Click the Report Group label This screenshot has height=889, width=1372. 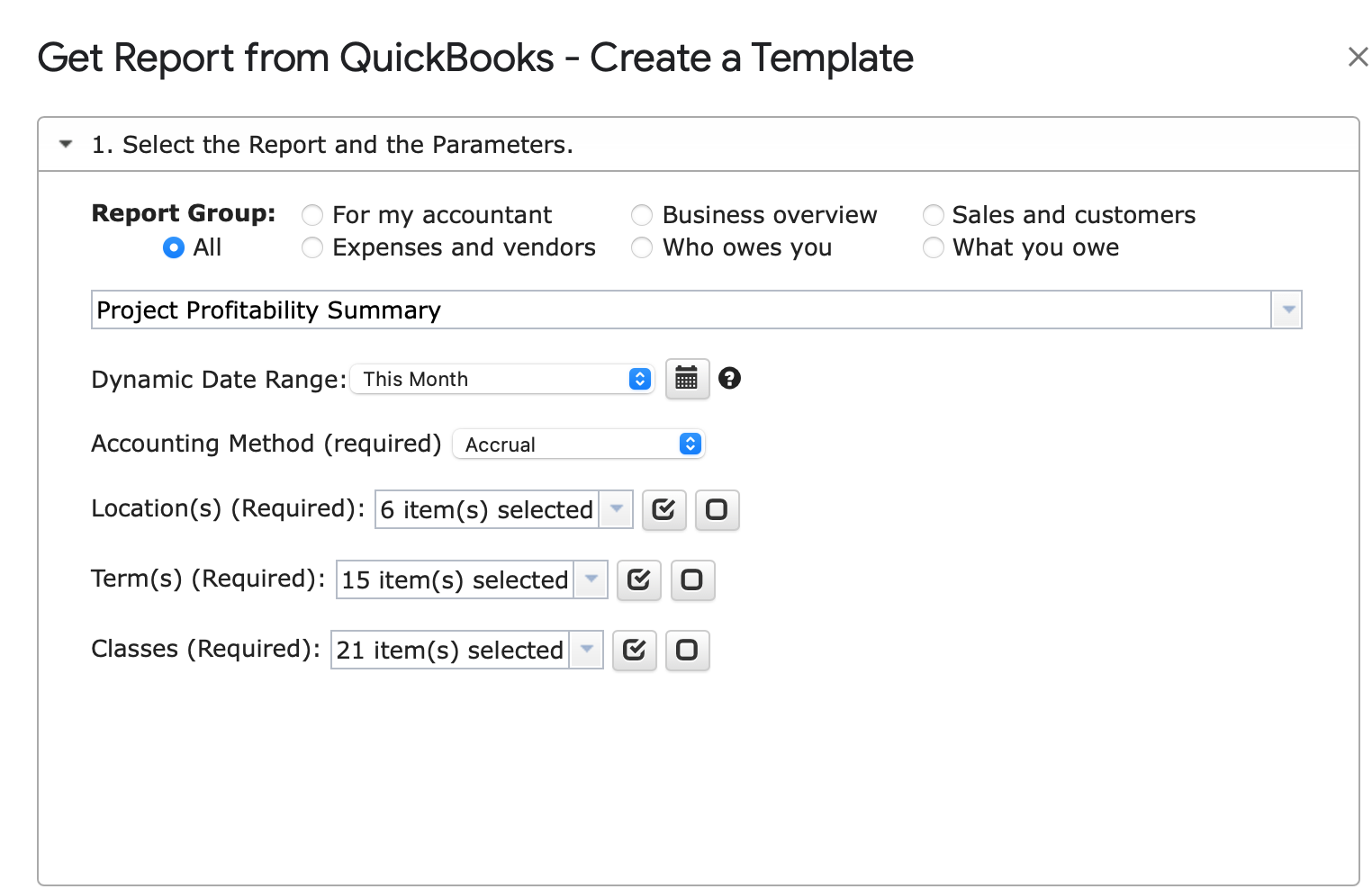coord(184,213)
